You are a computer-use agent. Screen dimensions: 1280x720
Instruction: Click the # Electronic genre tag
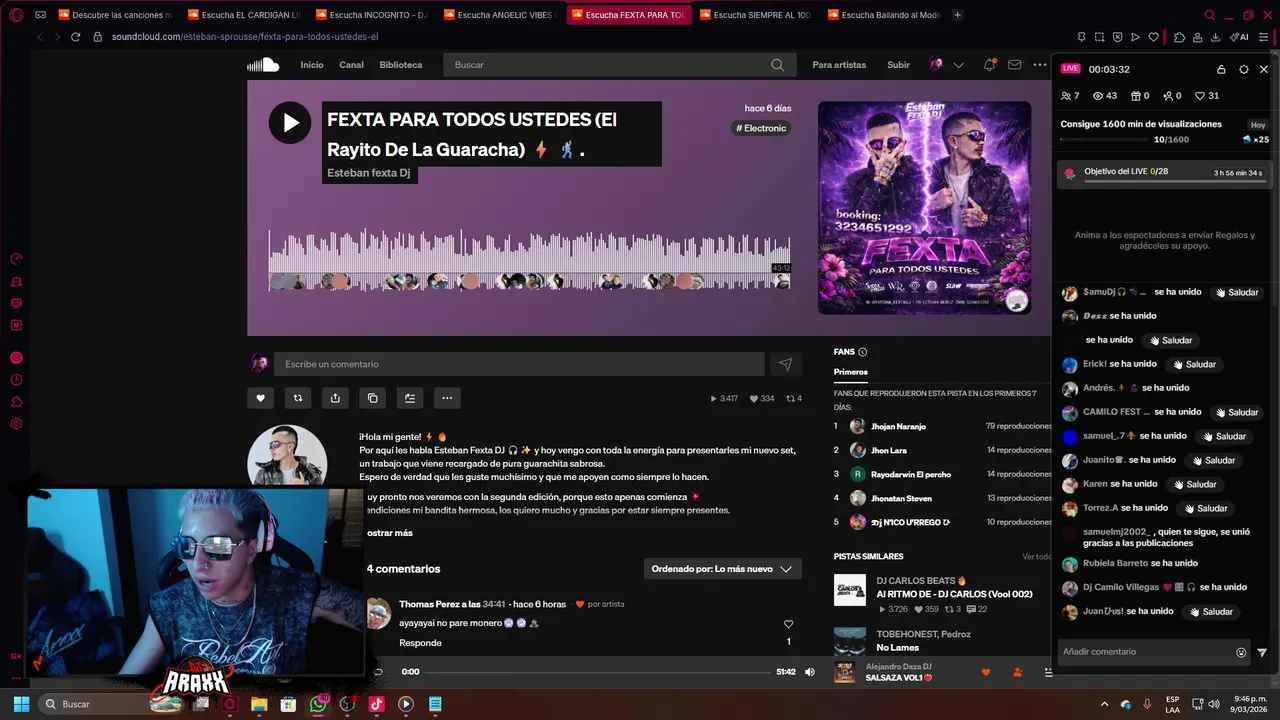click(x=761, y=128)
